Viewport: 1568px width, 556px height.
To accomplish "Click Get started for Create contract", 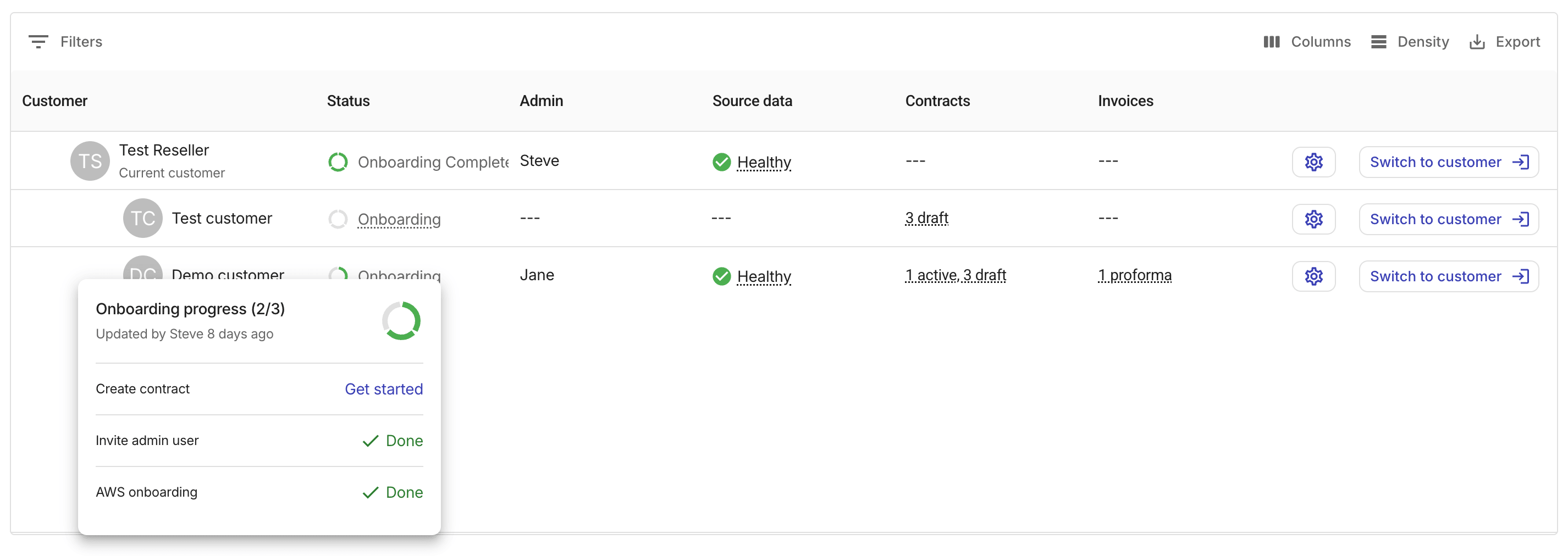I will pos(384,389).
